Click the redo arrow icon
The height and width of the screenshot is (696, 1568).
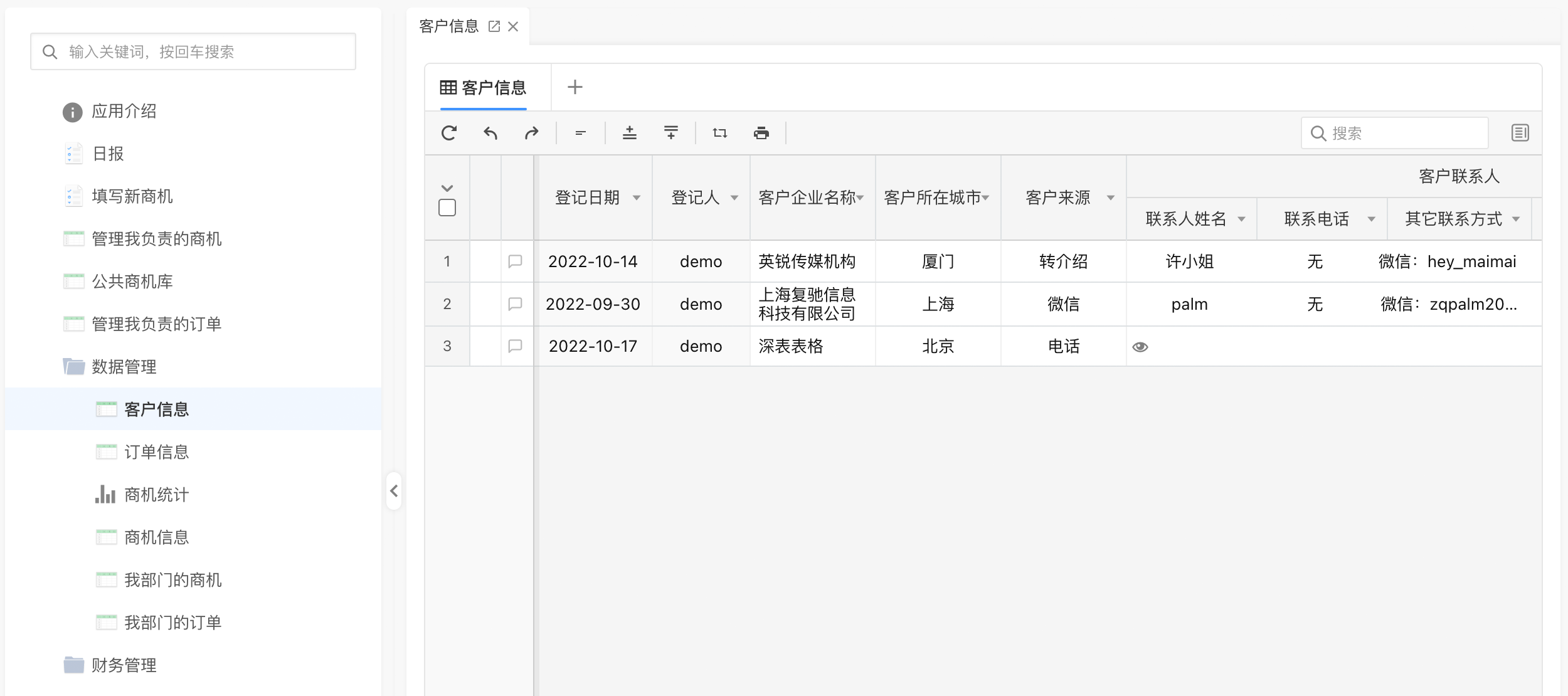532,133
